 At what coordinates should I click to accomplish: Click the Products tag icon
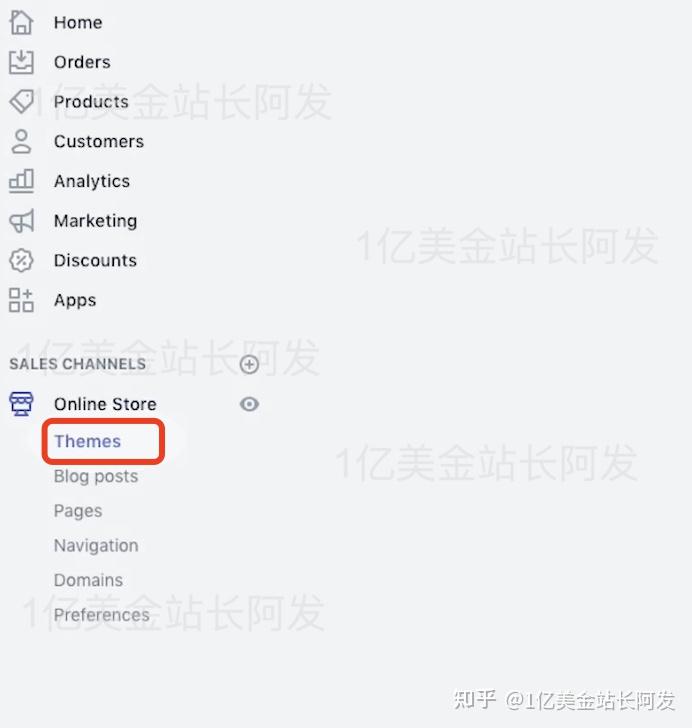21,101
